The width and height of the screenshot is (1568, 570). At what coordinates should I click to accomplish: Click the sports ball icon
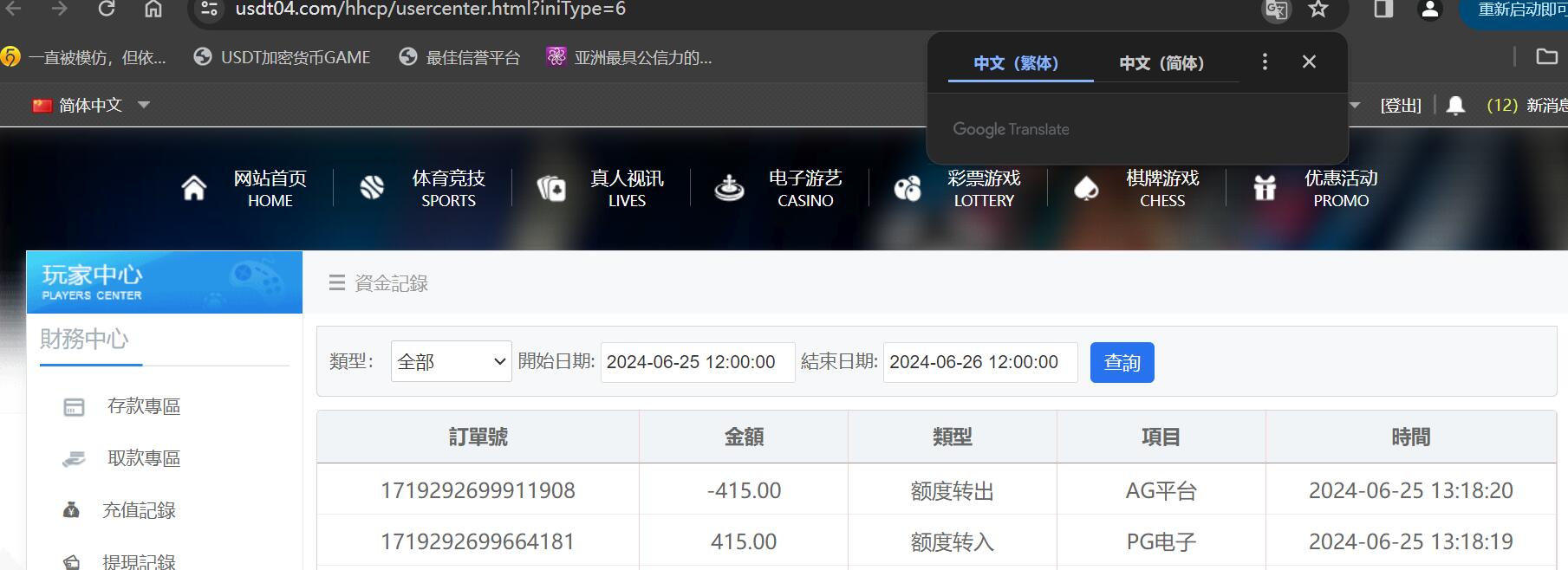(x=372, y=188)
